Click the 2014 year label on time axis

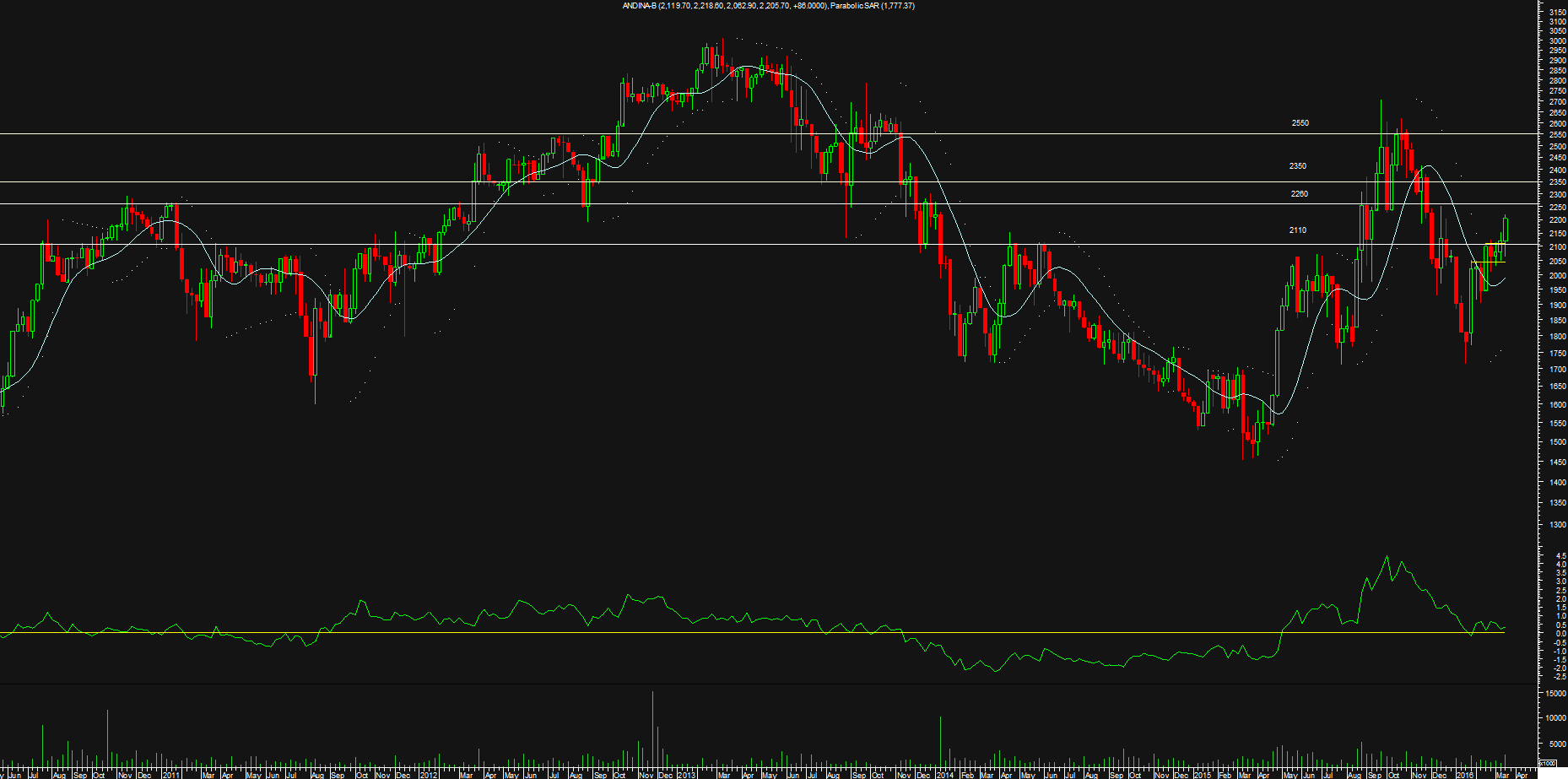(944, 775)
